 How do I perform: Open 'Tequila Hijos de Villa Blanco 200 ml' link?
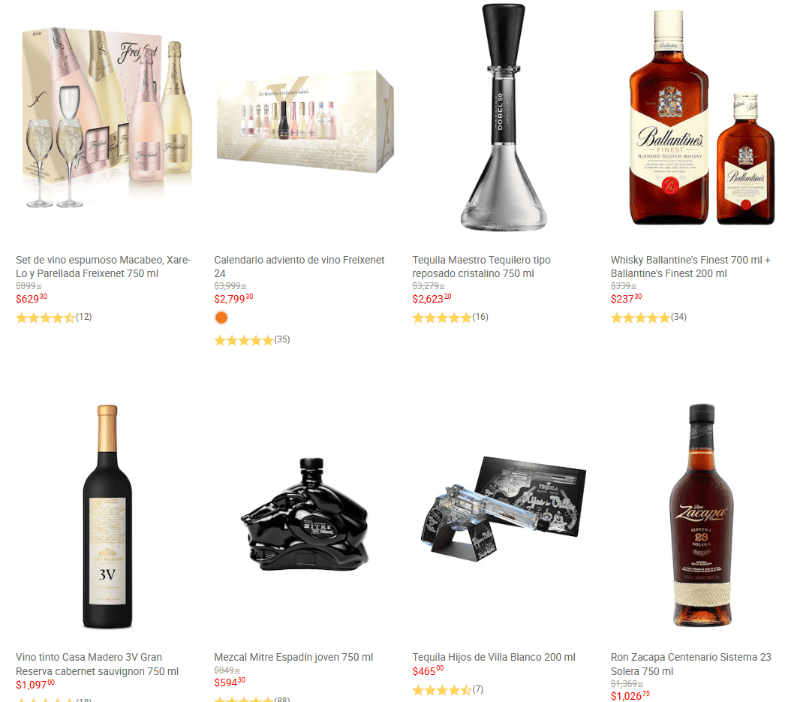point(494,657)
